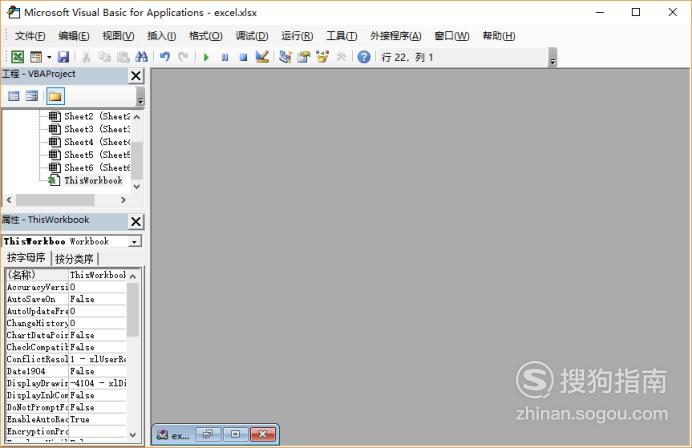Switch to the 按字母序 tab
692x448 pixels.
coord(26,258)
